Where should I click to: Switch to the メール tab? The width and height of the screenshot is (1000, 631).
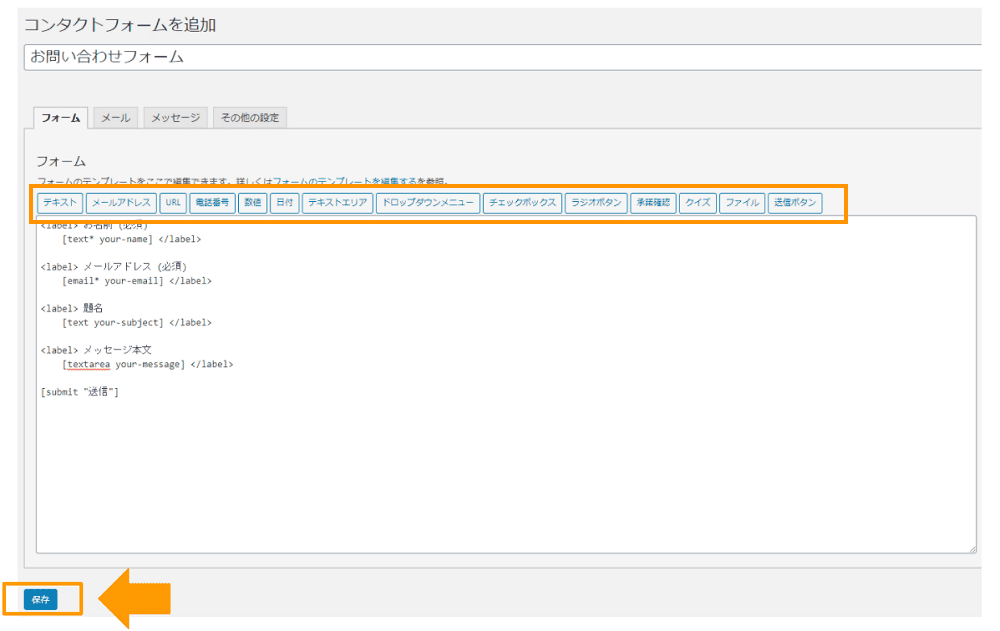(x=116, y=118)
